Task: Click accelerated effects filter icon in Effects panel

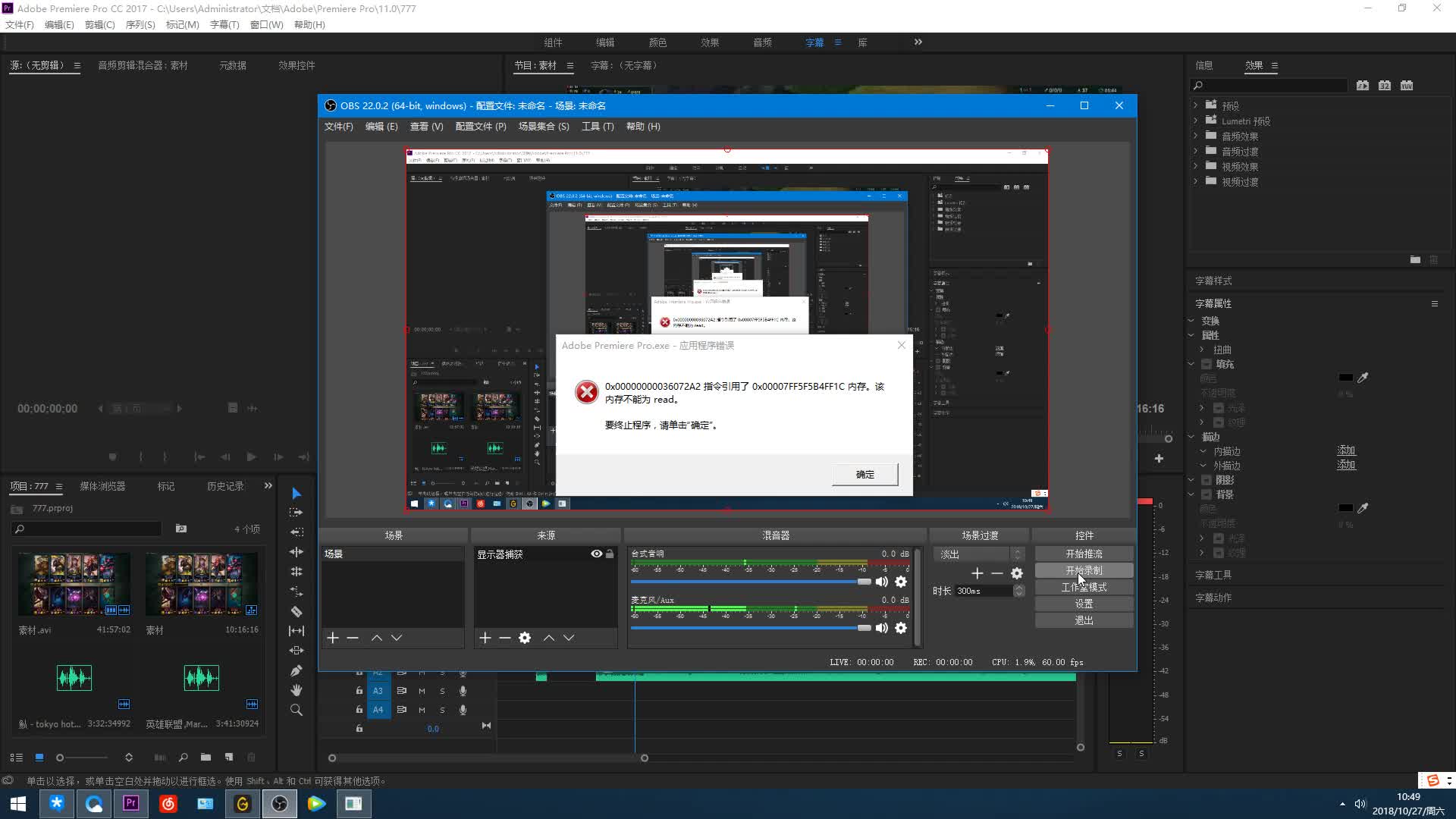Action: click(x=1363, y=86)
